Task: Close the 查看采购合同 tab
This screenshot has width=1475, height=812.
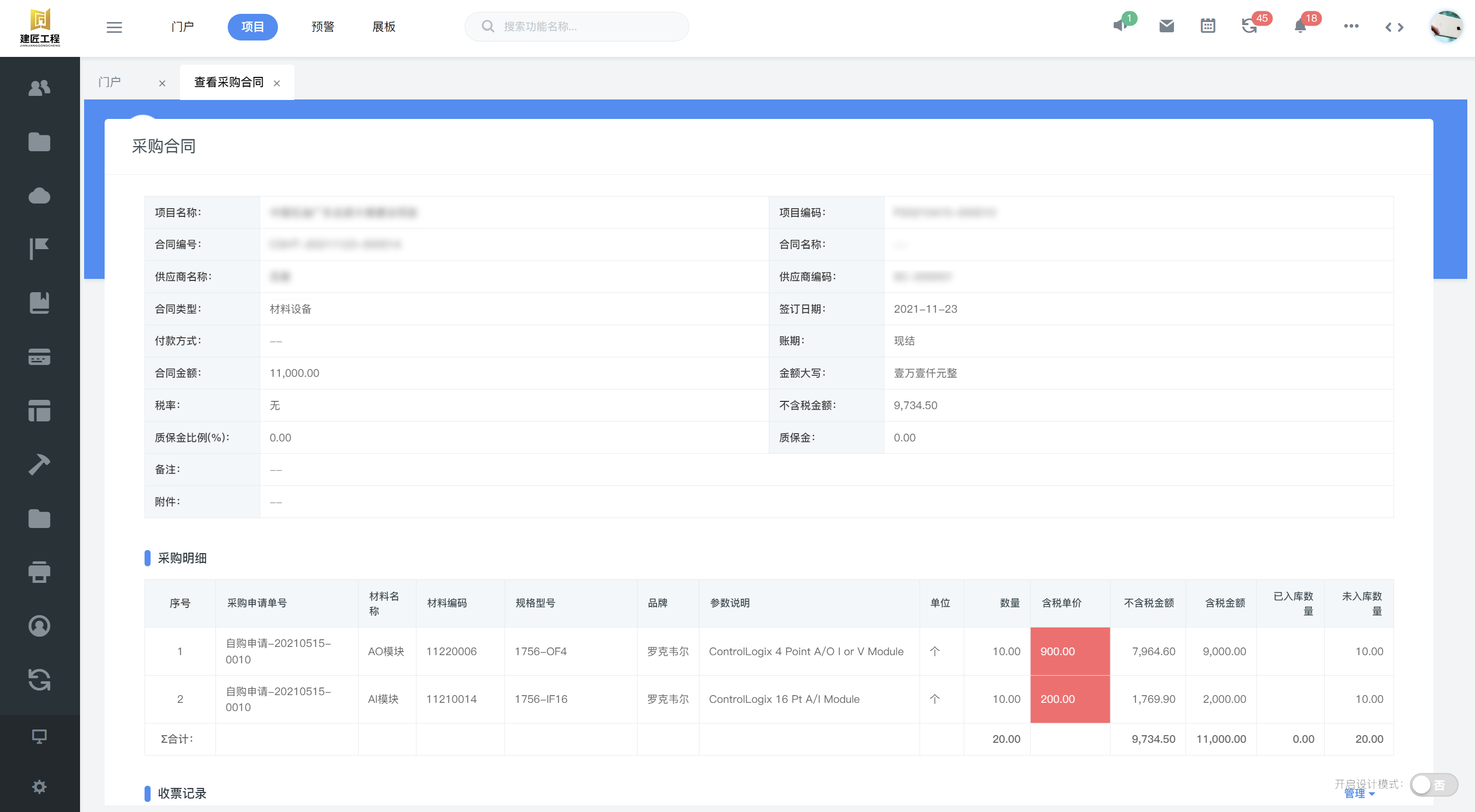Action: click(x=276, y=84)
